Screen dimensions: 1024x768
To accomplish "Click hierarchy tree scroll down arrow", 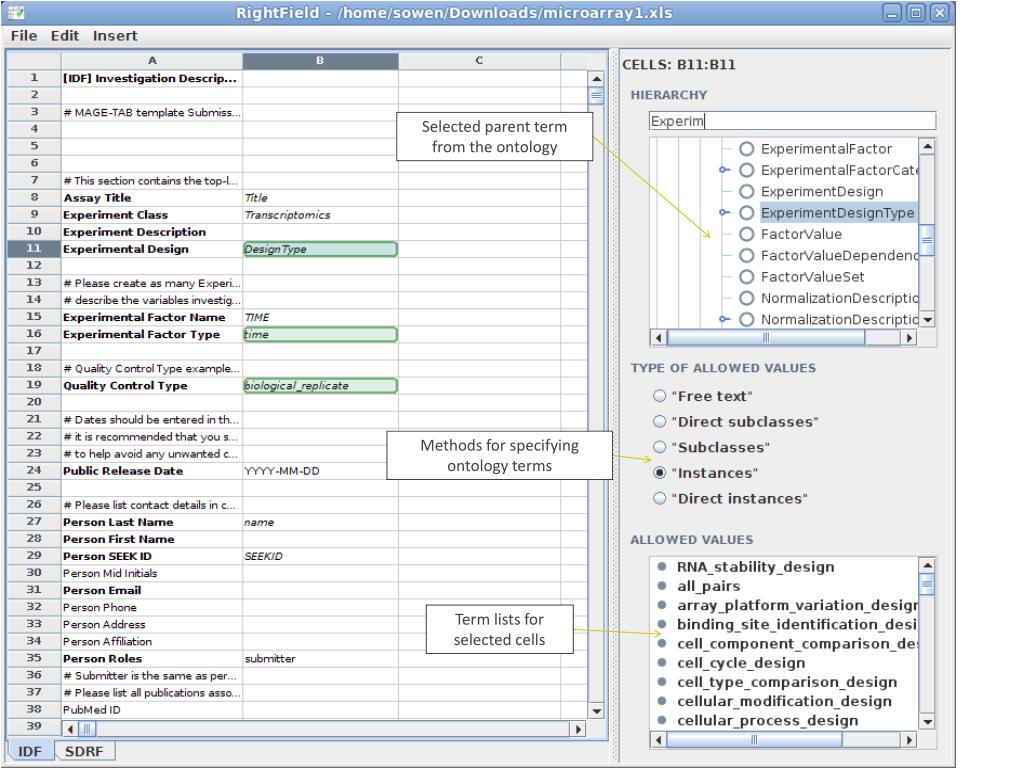I will (927, 320).
